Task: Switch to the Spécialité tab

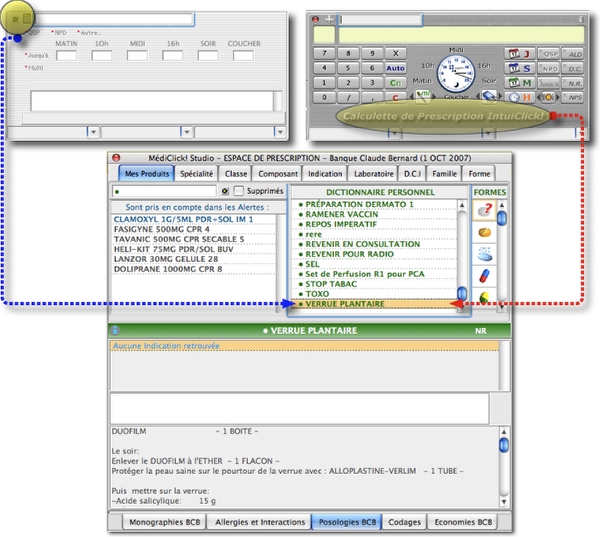Action: point(196,174)
